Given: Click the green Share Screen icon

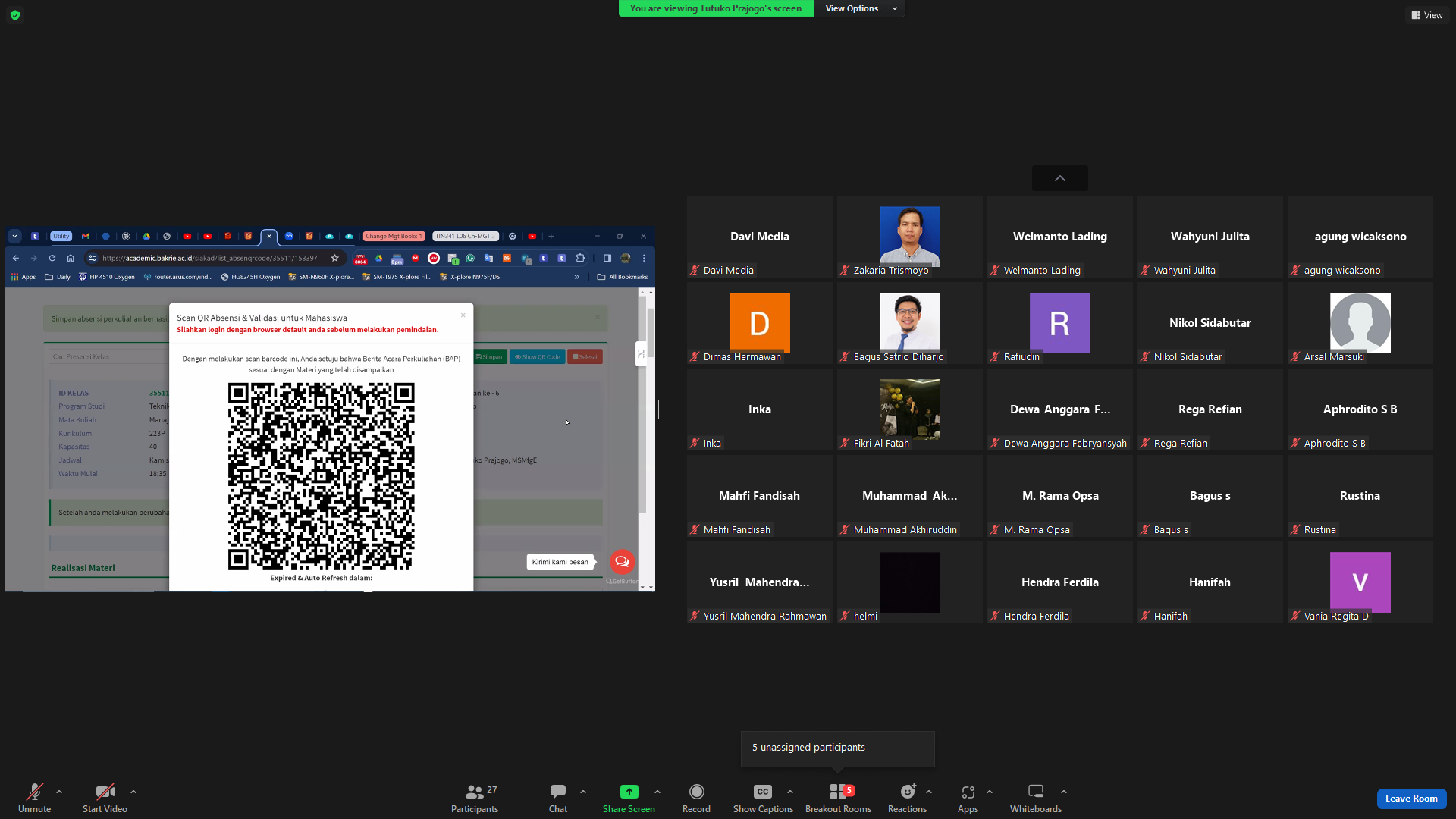Looking at the screenshot, I should coord(629,792).
